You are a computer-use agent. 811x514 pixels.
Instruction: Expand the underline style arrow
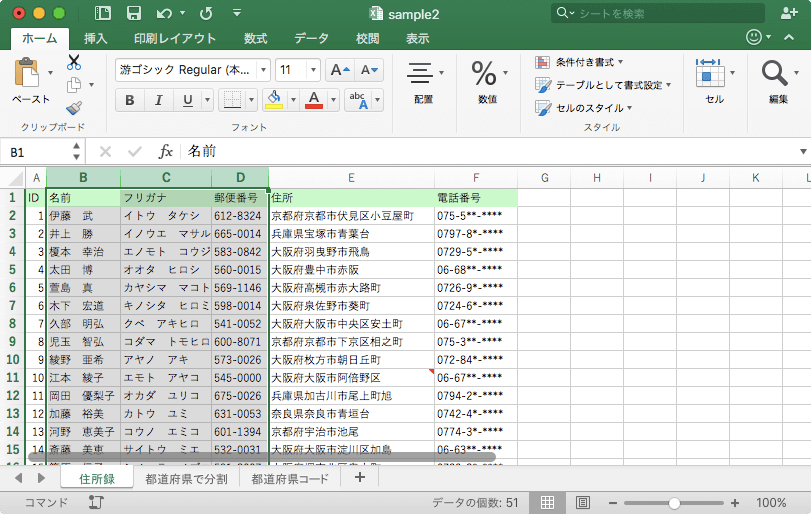(x=207, y=100)
